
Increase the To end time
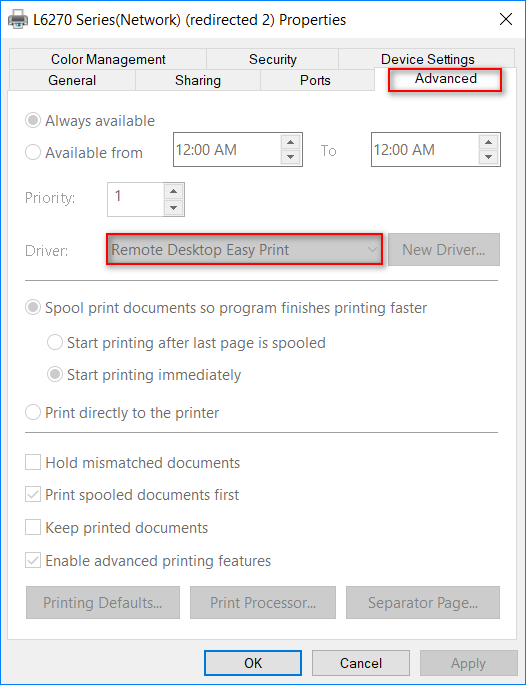tap(488, 142)
